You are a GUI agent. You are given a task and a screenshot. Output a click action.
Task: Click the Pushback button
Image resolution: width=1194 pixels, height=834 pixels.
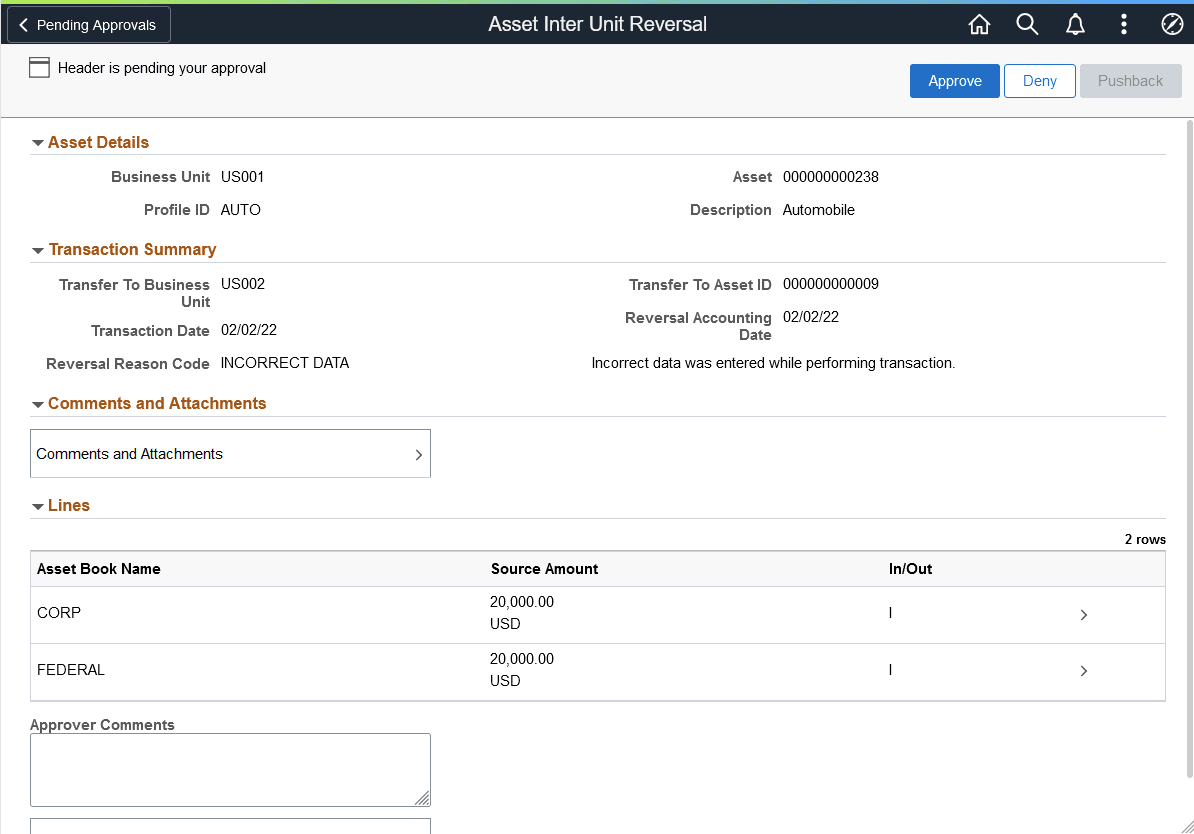point(1130,81)
